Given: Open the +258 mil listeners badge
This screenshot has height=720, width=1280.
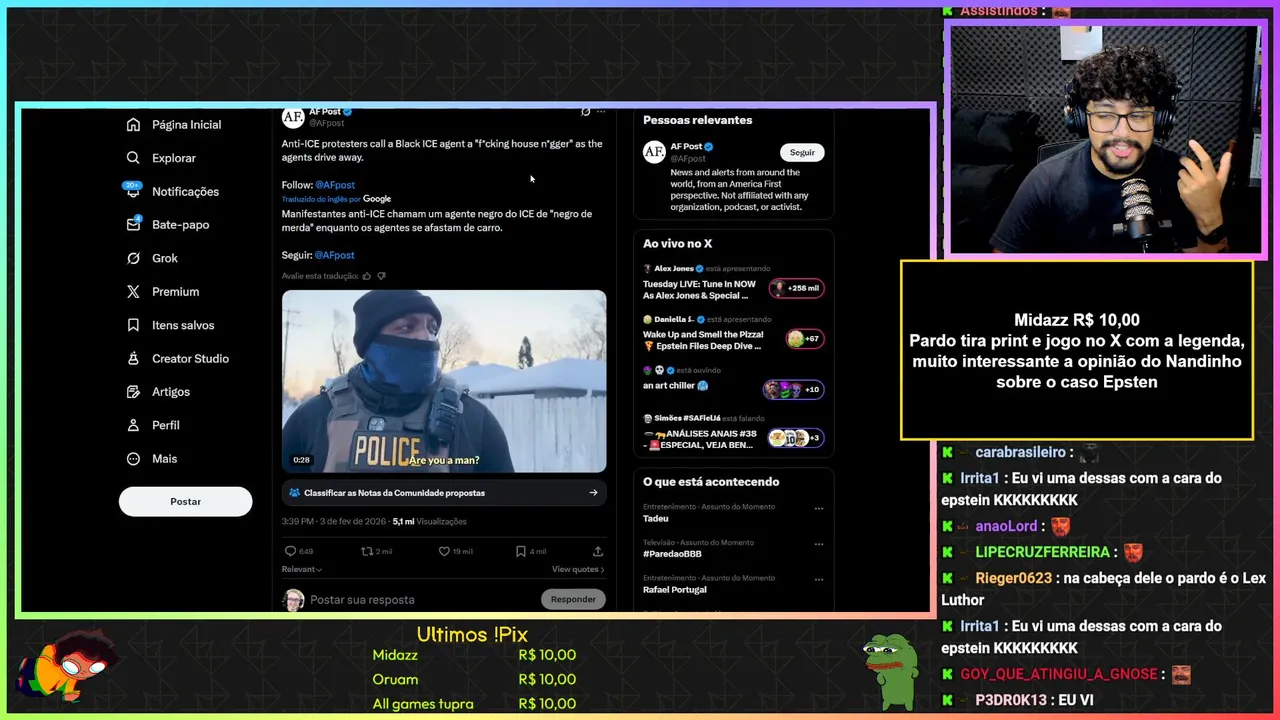Looking at the screenshot, I should point(796,288).
